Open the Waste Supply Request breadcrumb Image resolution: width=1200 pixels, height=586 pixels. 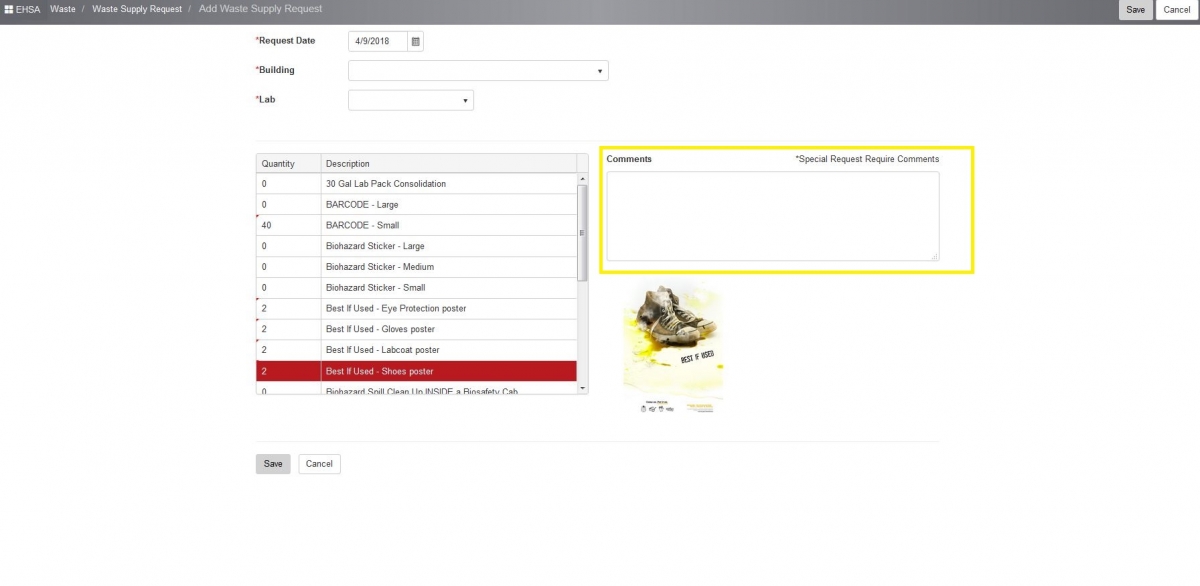tap(137, 9)
